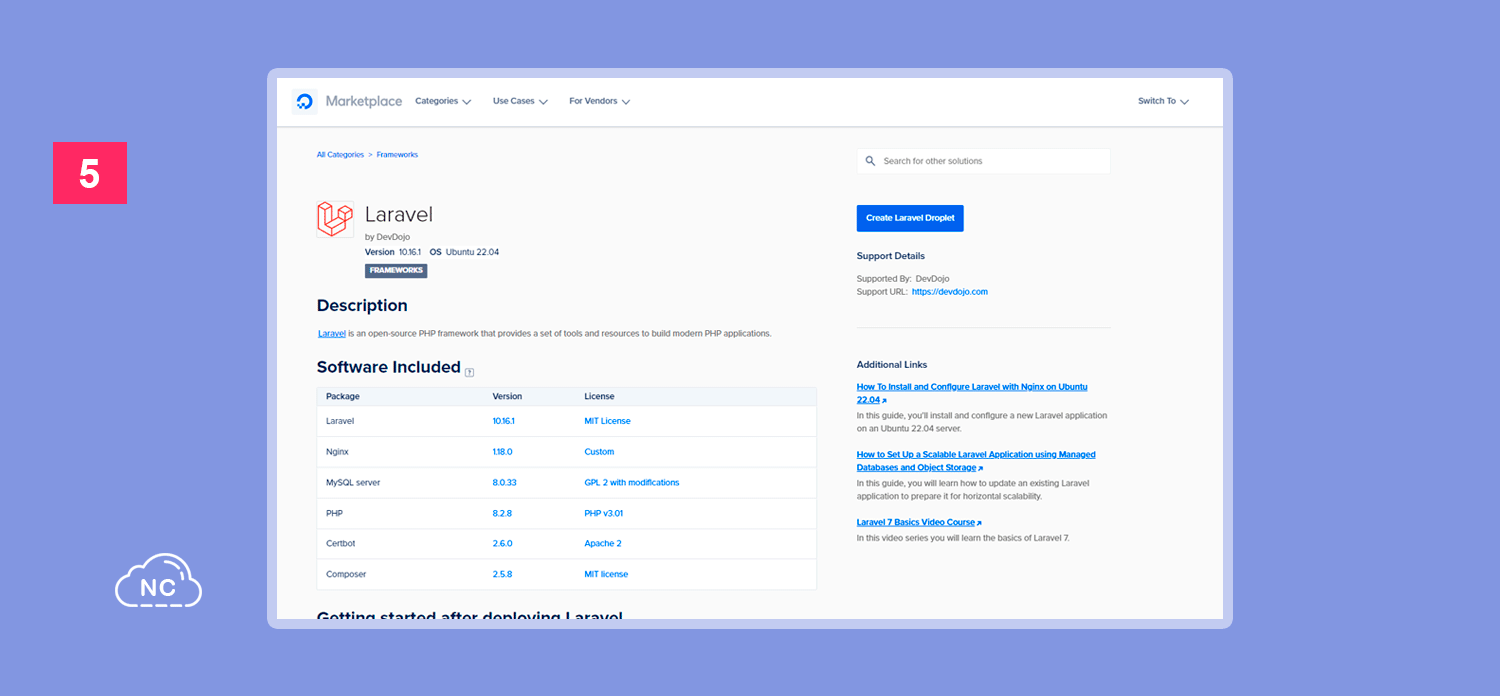Select the Nginx package cell
Screen dimensions: 1500x696
337,452
